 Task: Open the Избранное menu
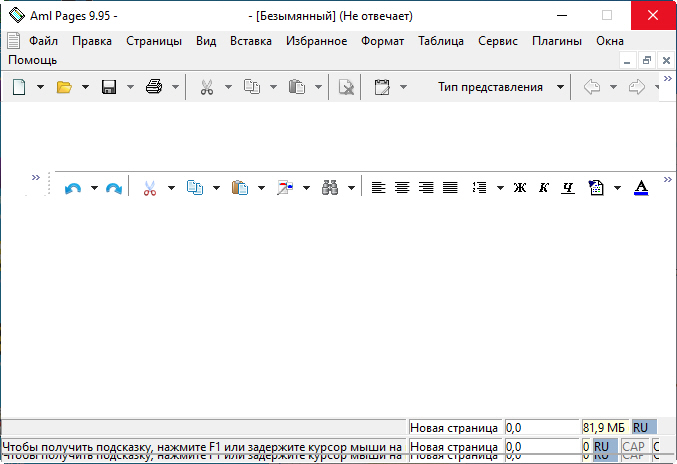coord(316,41)
